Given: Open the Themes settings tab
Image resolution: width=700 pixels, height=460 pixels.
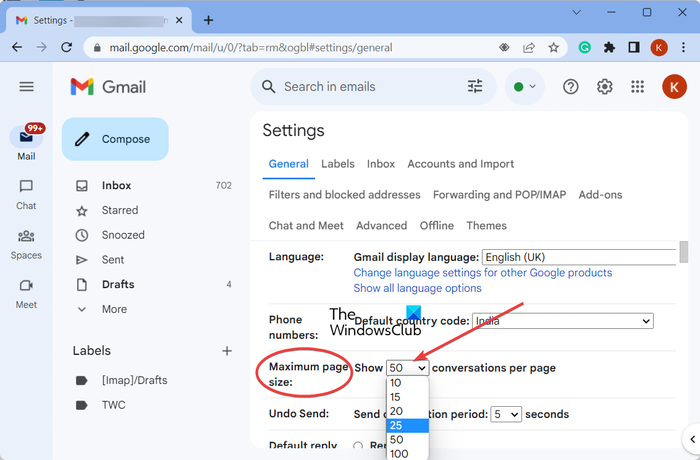Looking at the screenshot, I should pyautogui.click(x=487, y=226).
